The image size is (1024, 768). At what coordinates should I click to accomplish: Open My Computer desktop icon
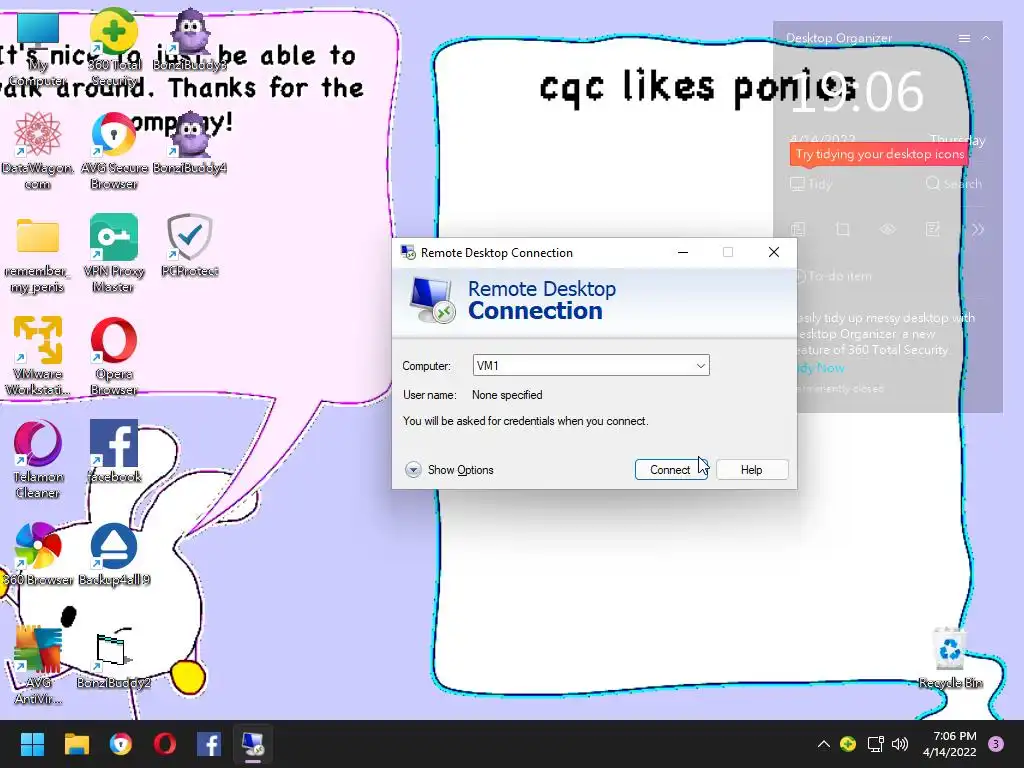(x=37, y=49)
